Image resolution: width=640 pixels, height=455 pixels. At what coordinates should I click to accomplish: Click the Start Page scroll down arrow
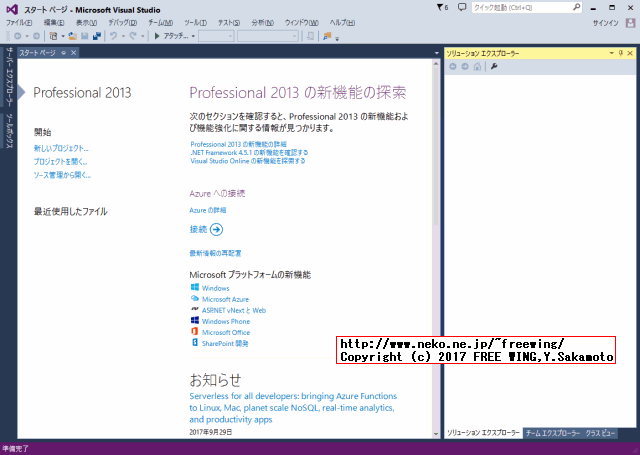(436, 434)
